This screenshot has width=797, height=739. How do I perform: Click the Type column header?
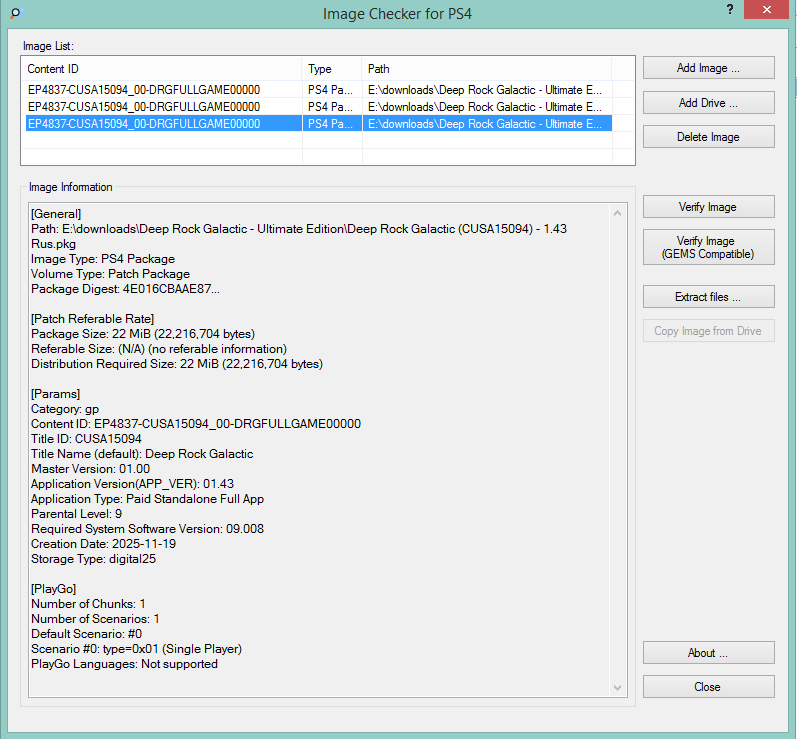pos(332,69)
